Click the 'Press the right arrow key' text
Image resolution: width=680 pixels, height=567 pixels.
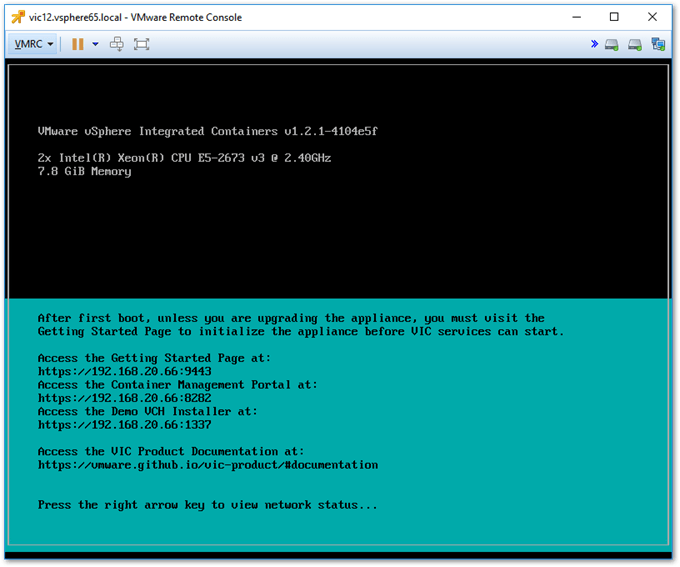(x=208, y=505)
